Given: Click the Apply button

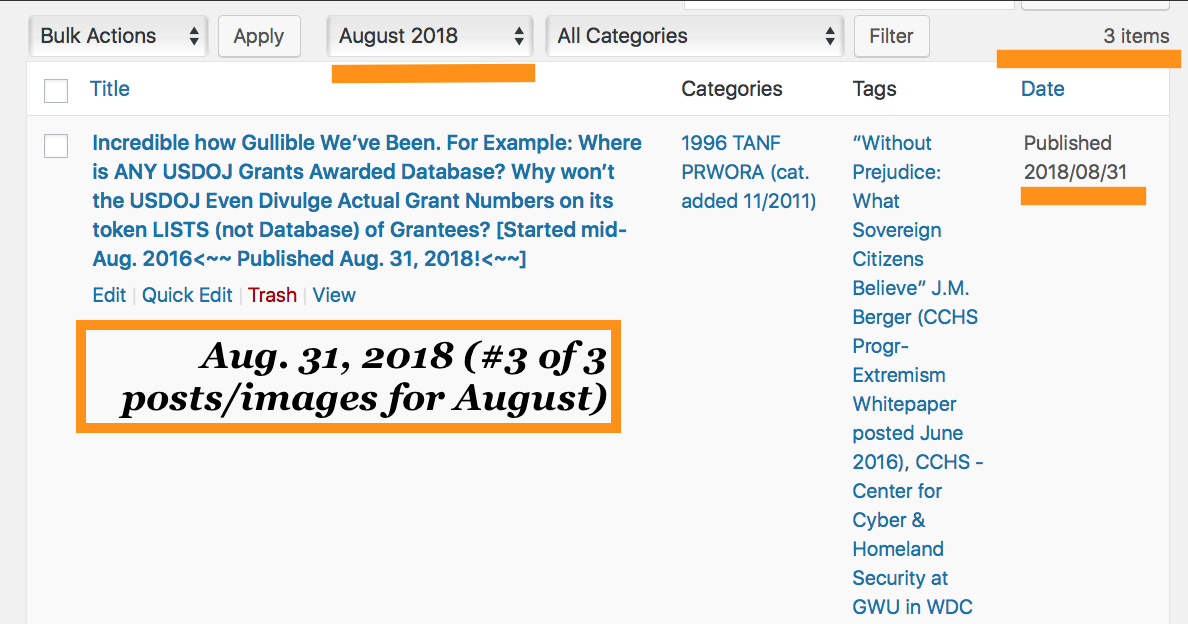Looking at the screenshot, I should 259,36.
